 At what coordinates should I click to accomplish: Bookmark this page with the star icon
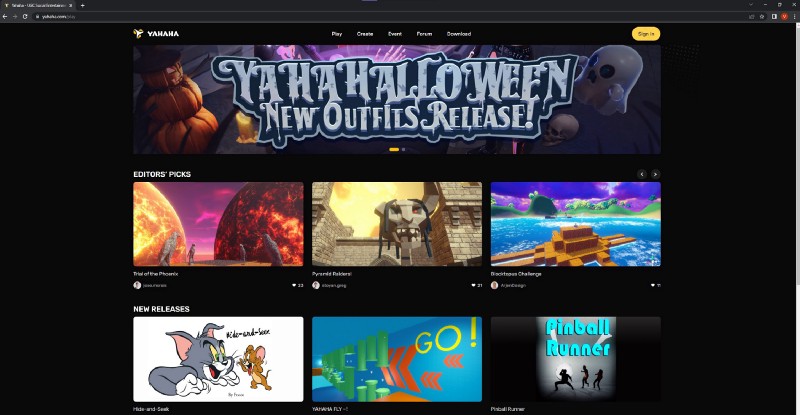pyautogui.click(x=762, y=17)
